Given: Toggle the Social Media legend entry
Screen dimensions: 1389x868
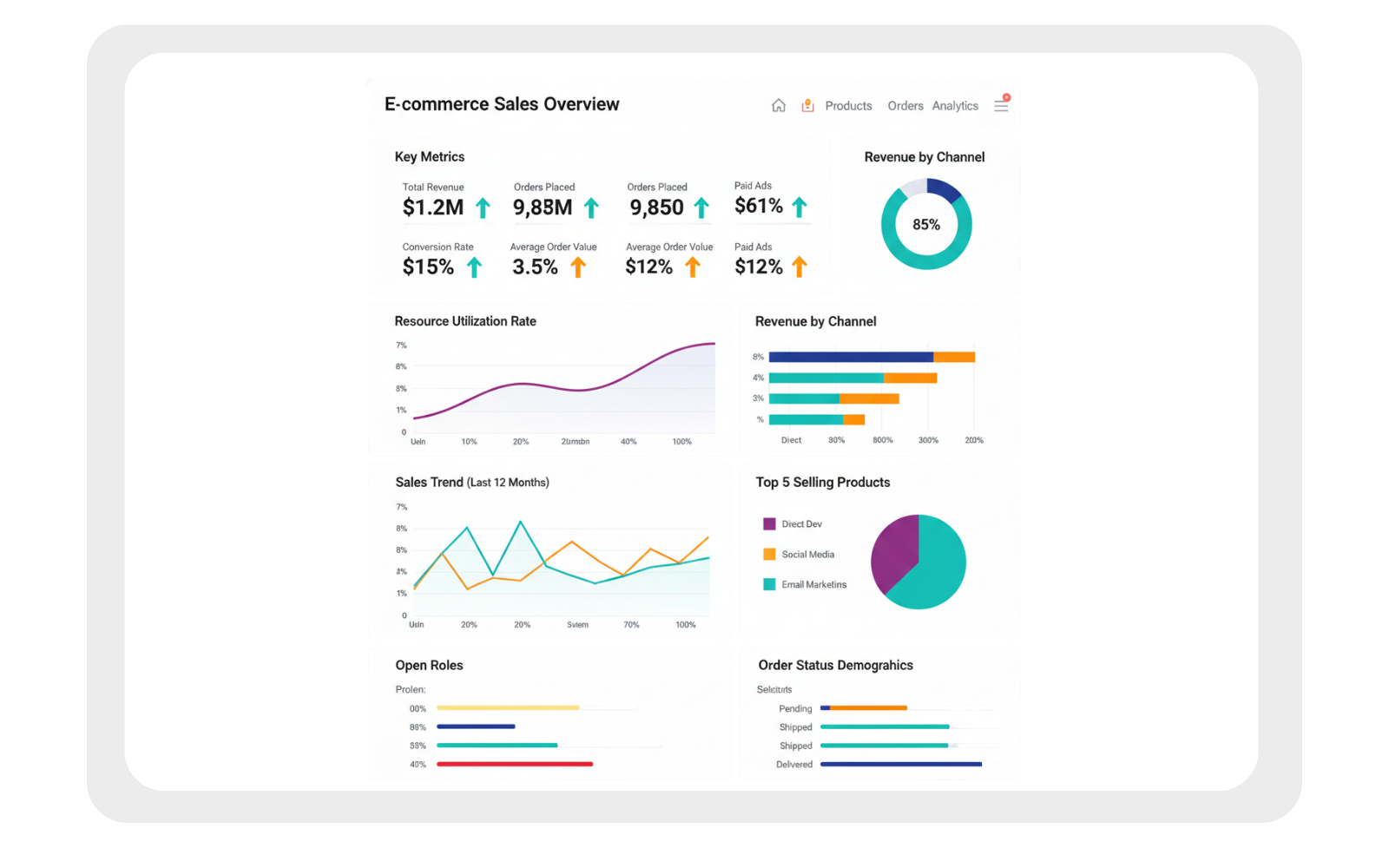Looking at the screenshot, I should (x=807, y=555).
